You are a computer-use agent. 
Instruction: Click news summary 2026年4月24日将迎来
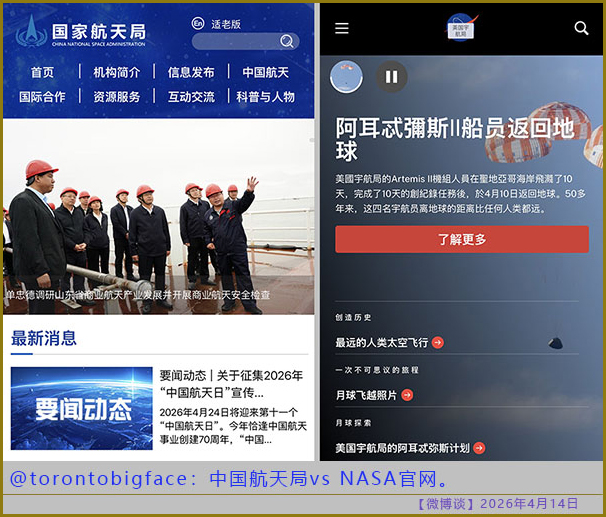click(233, 426)
